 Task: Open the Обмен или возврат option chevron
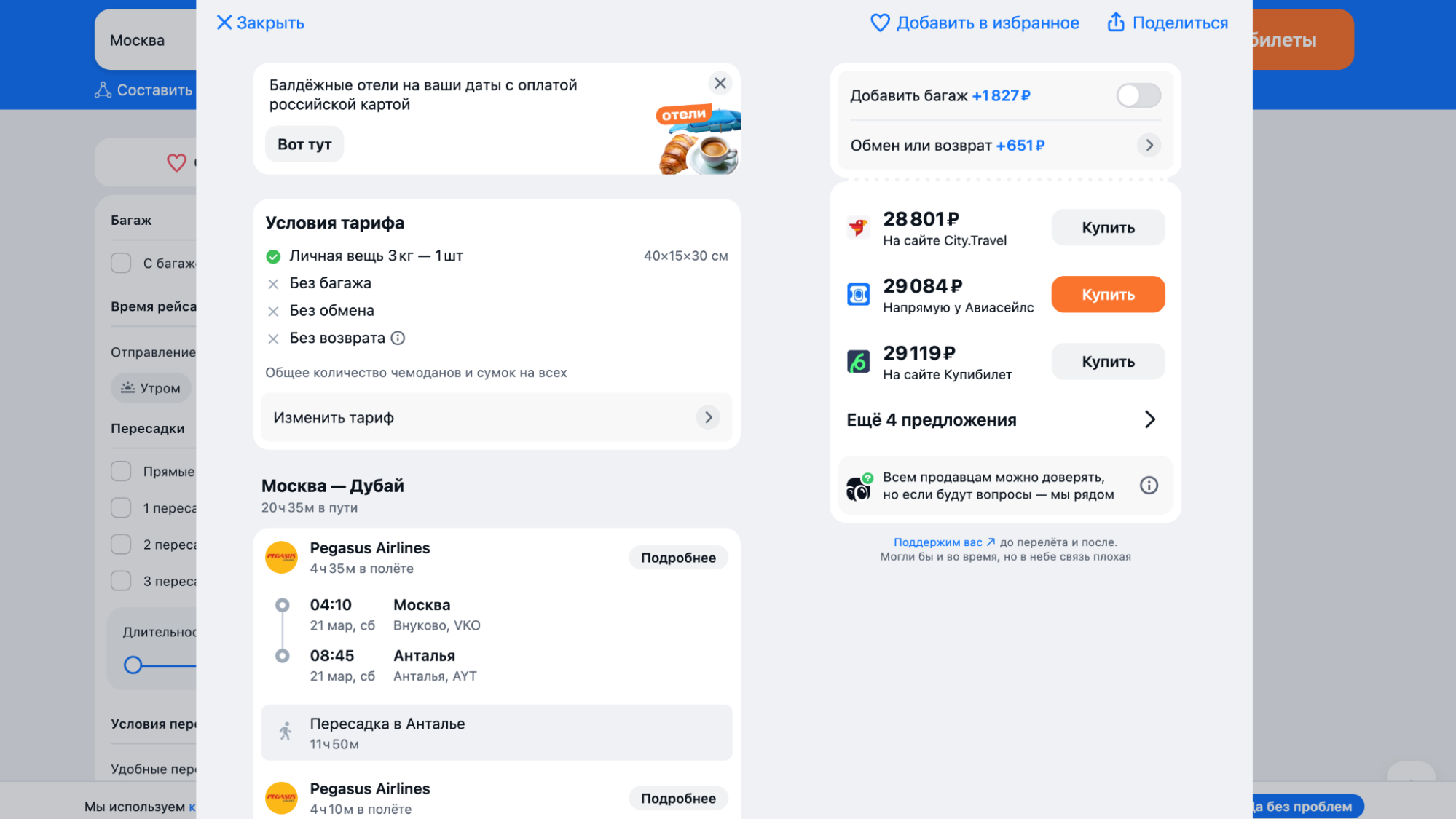point(1149,146)
